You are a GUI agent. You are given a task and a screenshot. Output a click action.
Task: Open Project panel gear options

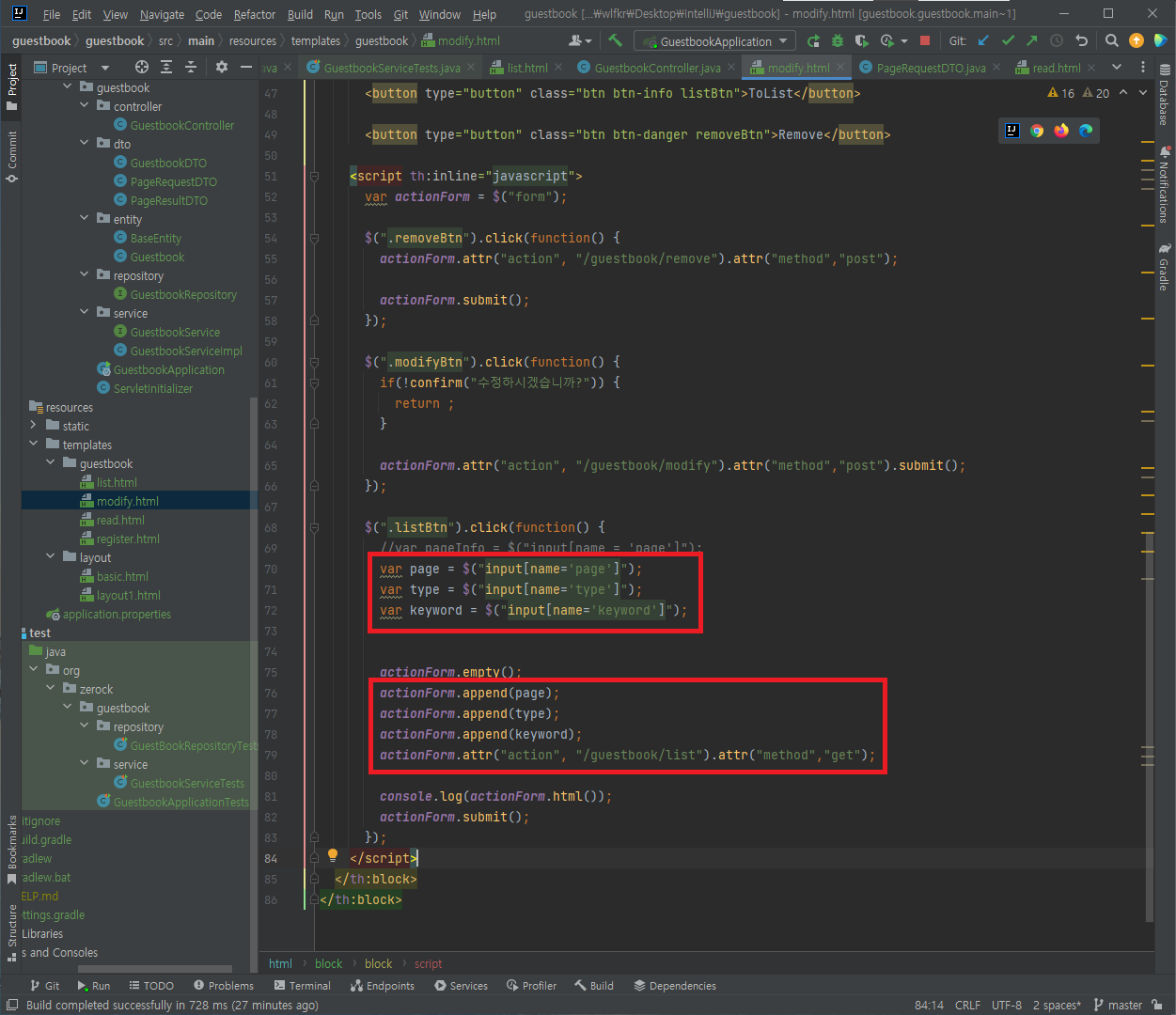tap(222, 67)
